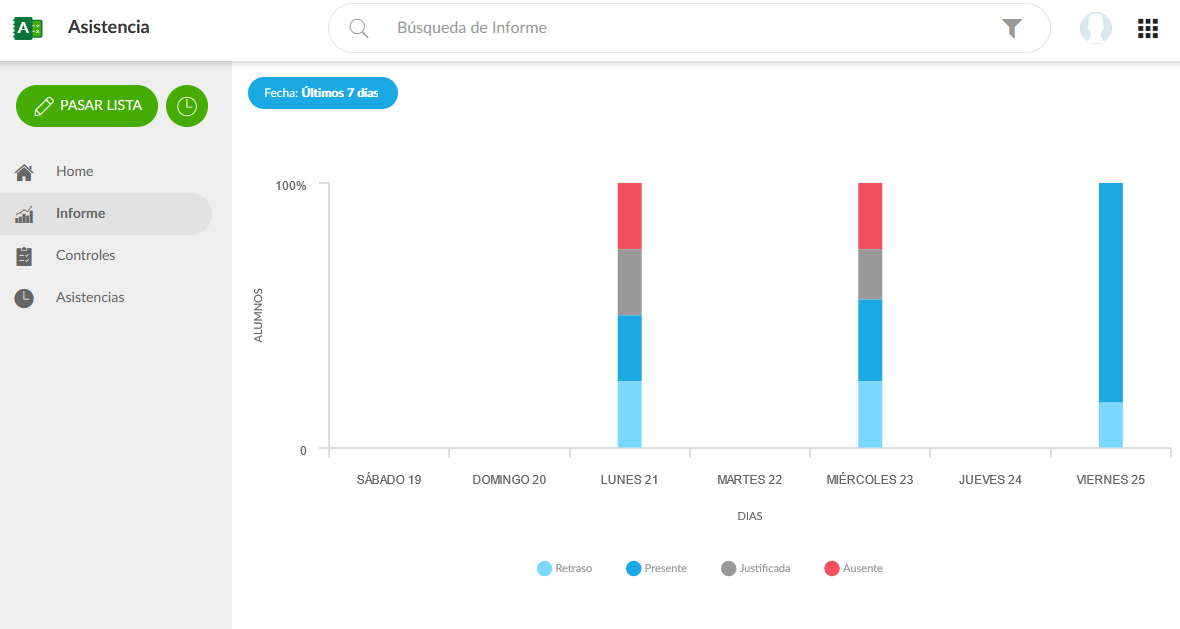
Task: Click the Home house icon
Action: (25, 172)
